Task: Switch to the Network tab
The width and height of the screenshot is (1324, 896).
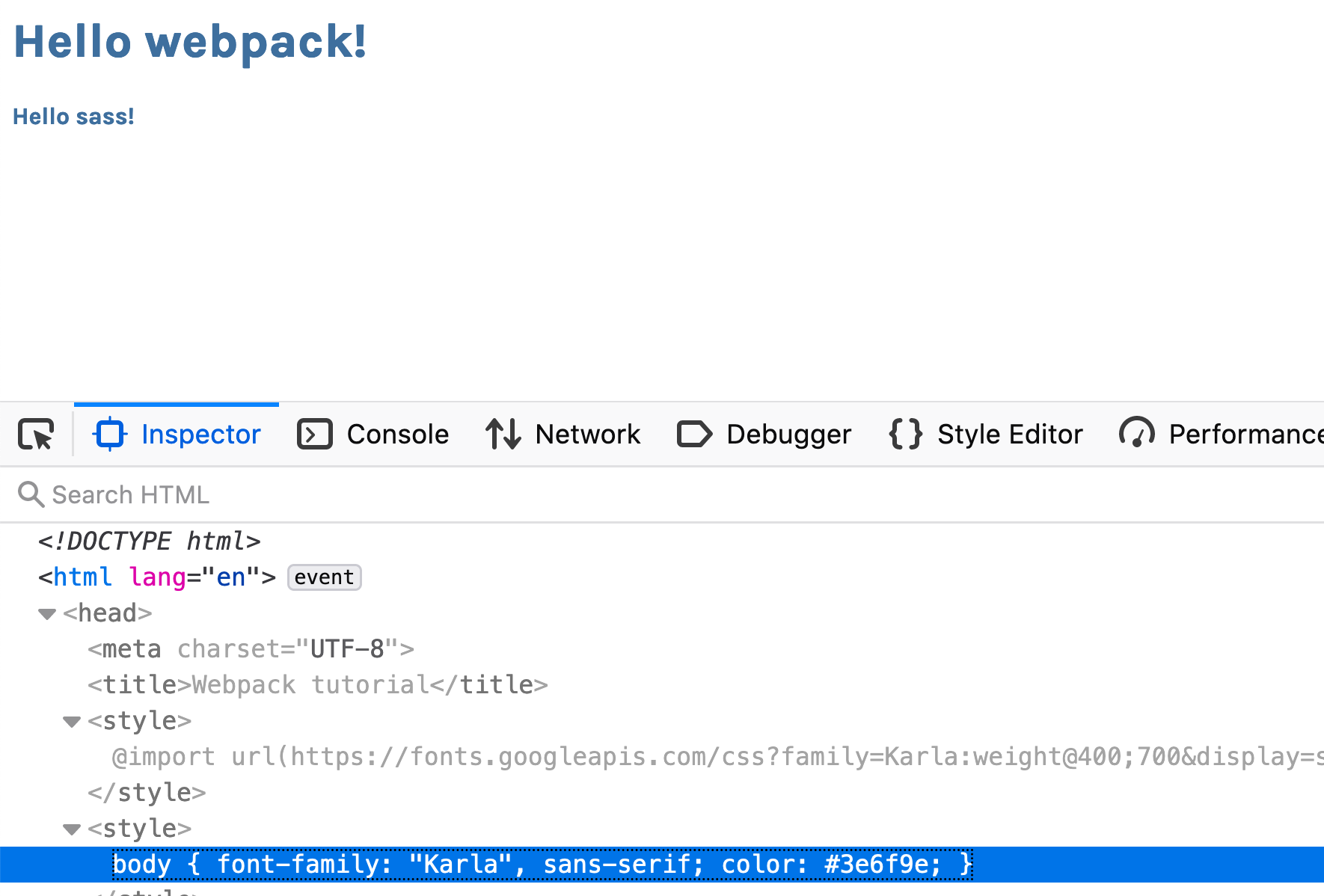Action: point(563,434)
